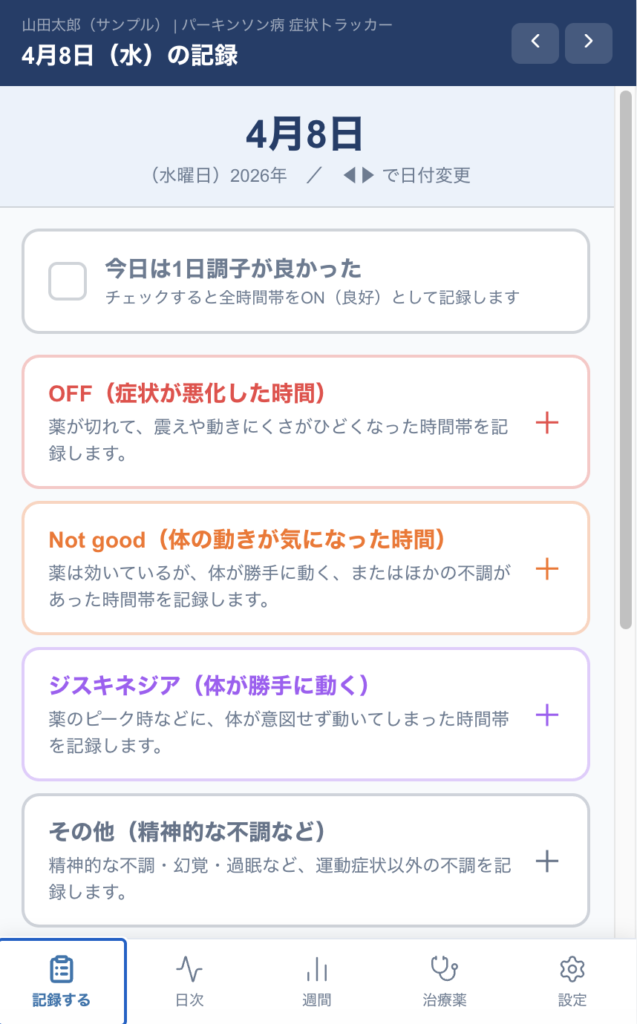Click the page vertical scrollbar
The width and height of the screenshot is (637, 1024).
[626, 360]
